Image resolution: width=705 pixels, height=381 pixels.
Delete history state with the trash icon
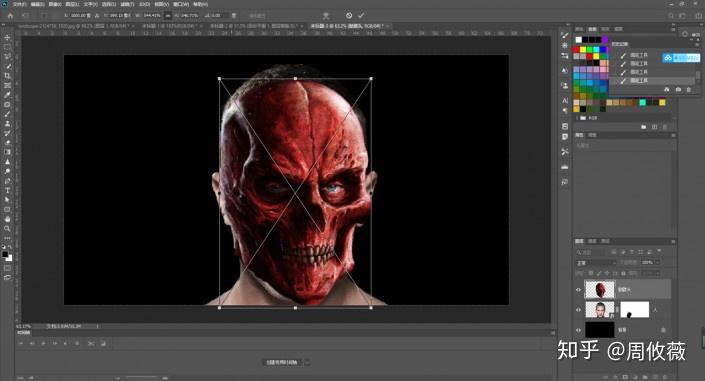coord(689,90)
